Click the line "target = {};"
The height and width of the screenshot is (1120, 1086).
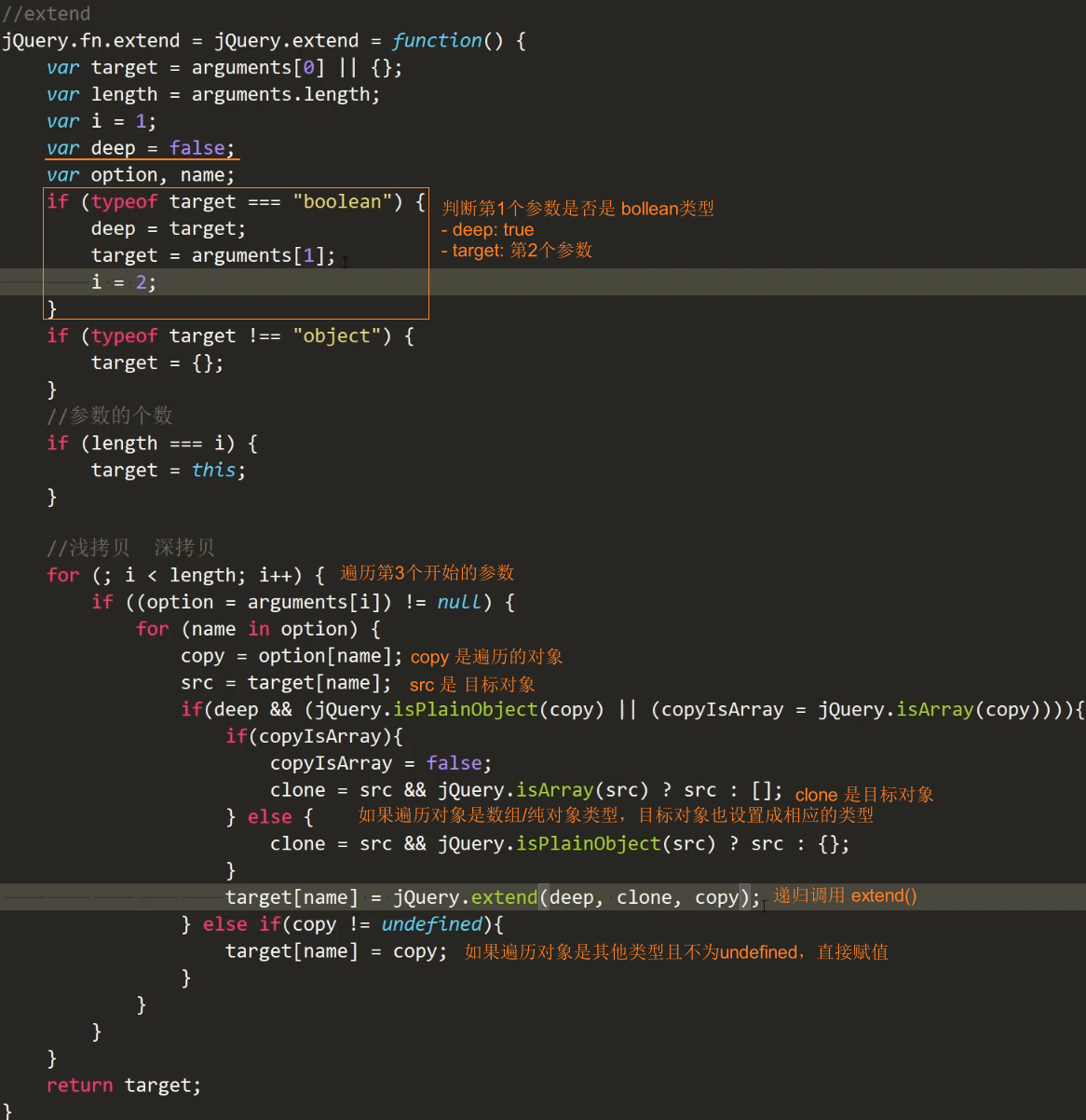(x=157, y=363)
